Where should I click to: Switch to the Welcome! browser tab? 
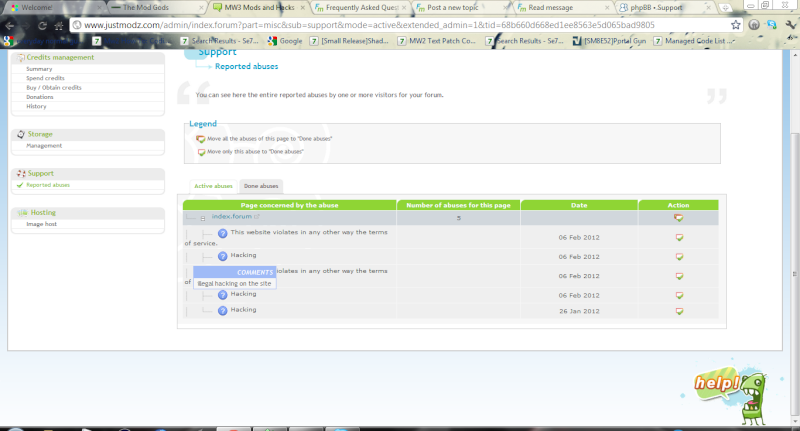54,8
